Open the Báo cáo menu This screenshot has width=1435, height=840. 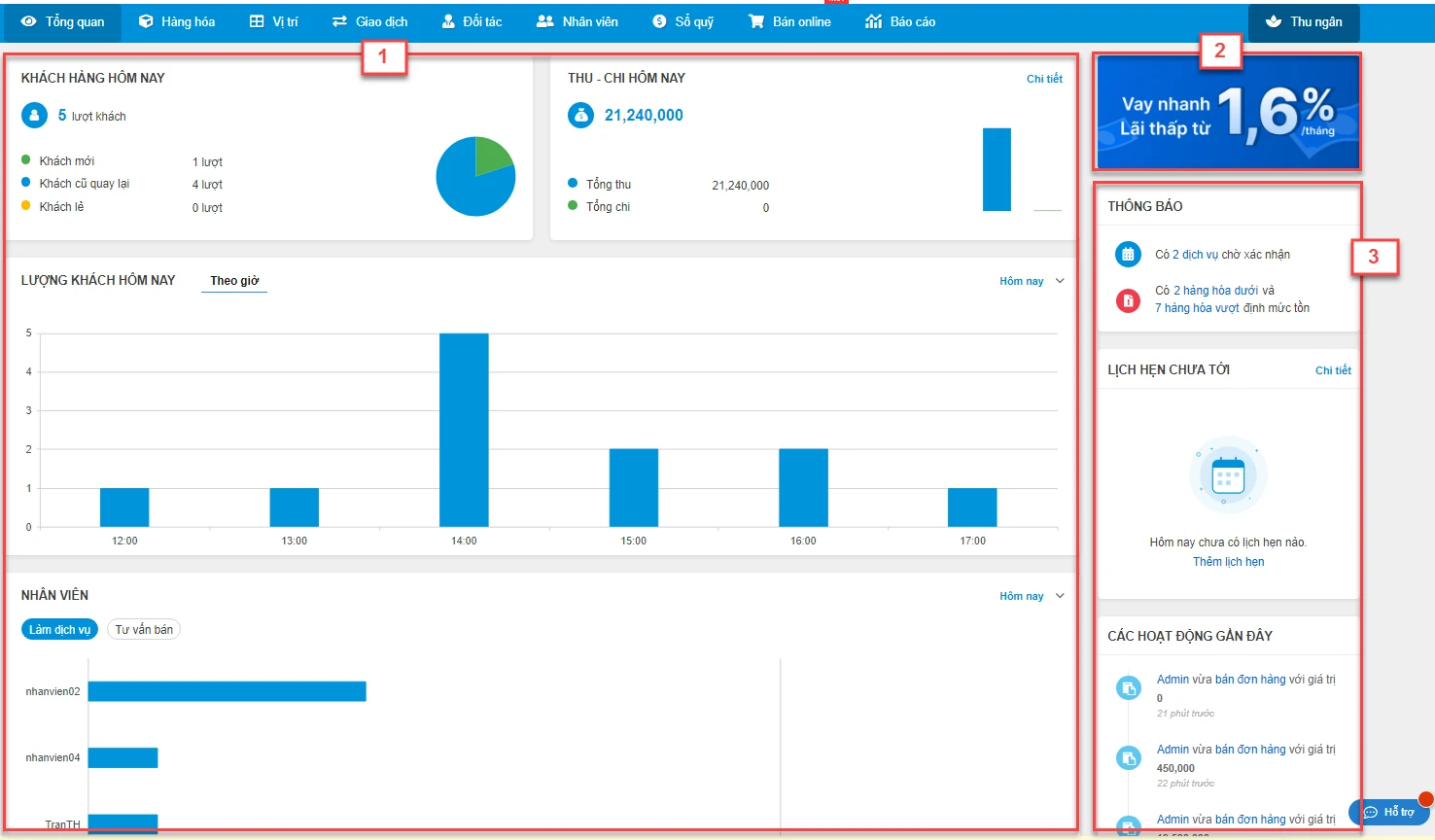coord(899,21)
